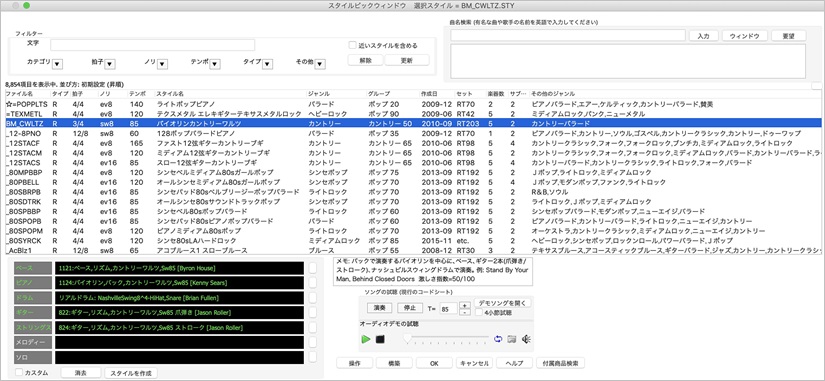This screenshot has width=825, height=381.
Task: Increase tempo with the + stepper
Action: 465,305
